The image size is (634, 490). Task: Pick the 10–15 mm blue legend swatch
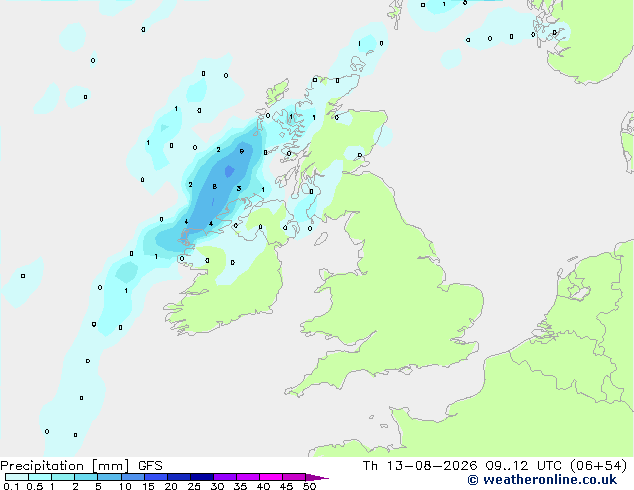pos(132,477)
